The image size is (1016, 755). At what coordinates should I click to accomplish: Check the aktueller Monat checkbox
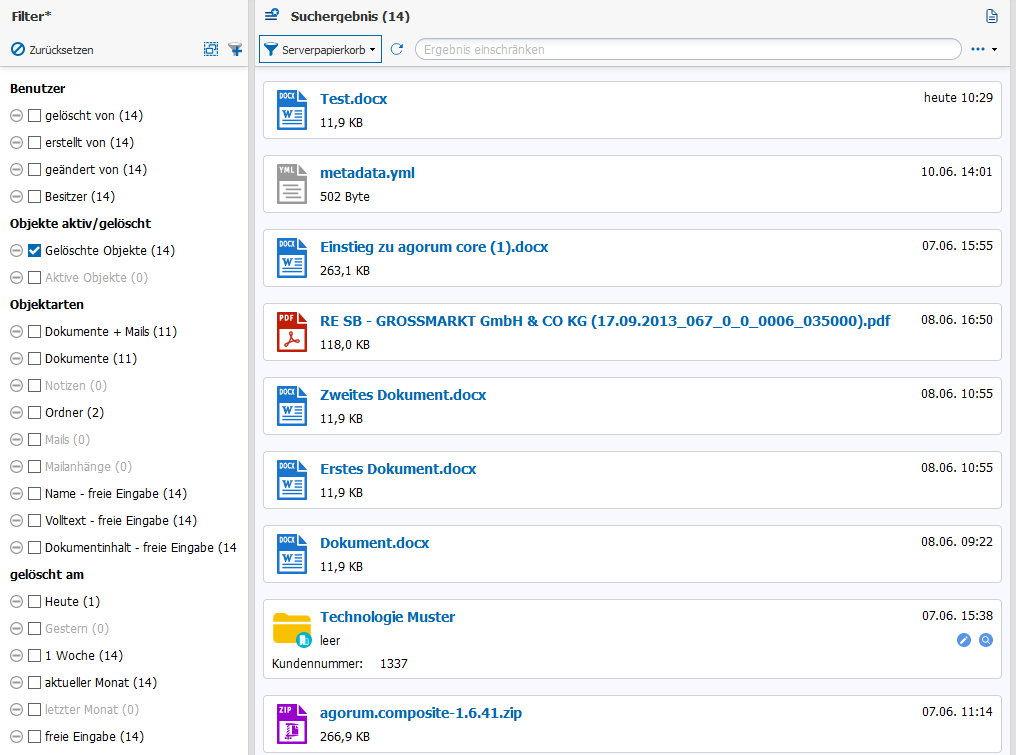click(34, 683)
